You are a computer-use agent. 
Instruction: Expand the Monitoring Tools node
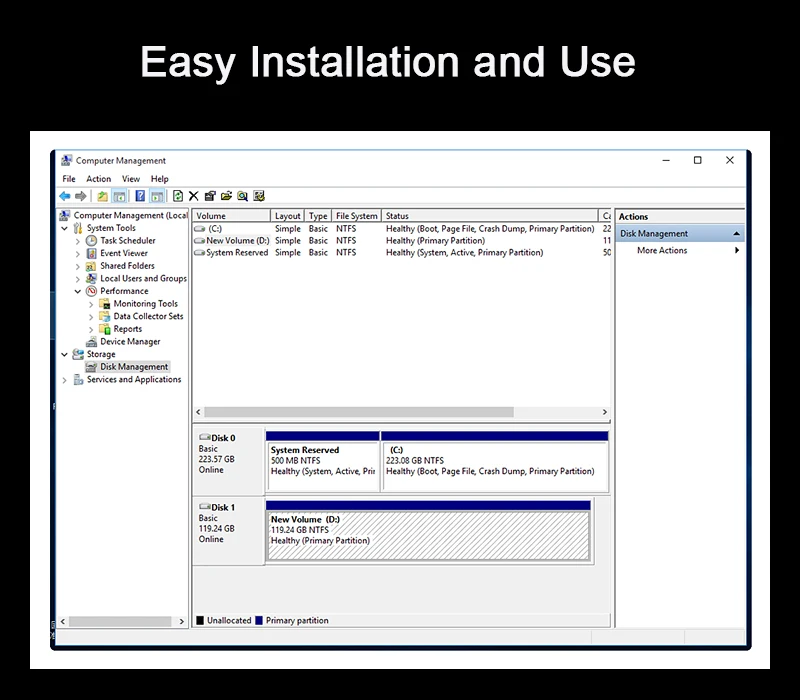pyautogui.click(x=91, y=304)
